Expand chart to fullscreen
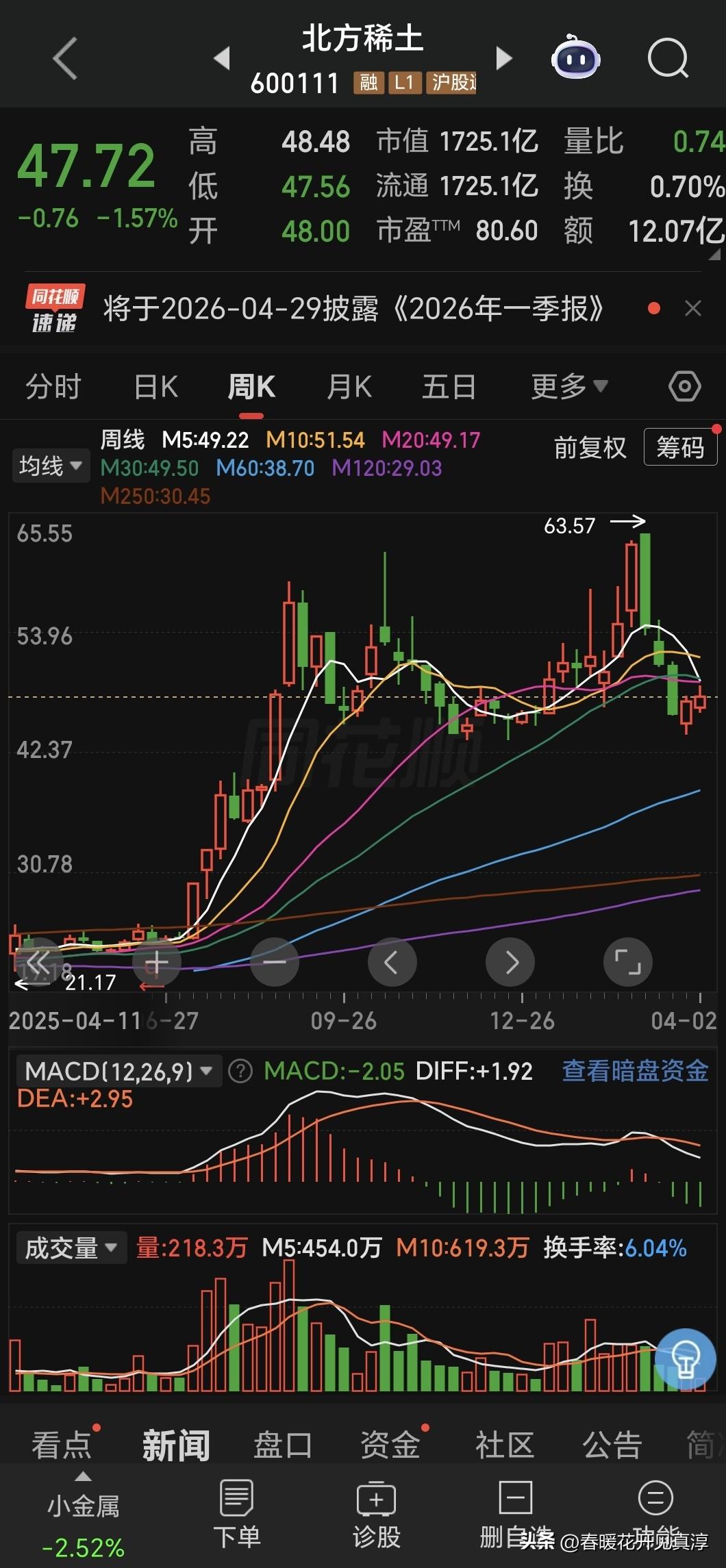 (x=628, y=962)
